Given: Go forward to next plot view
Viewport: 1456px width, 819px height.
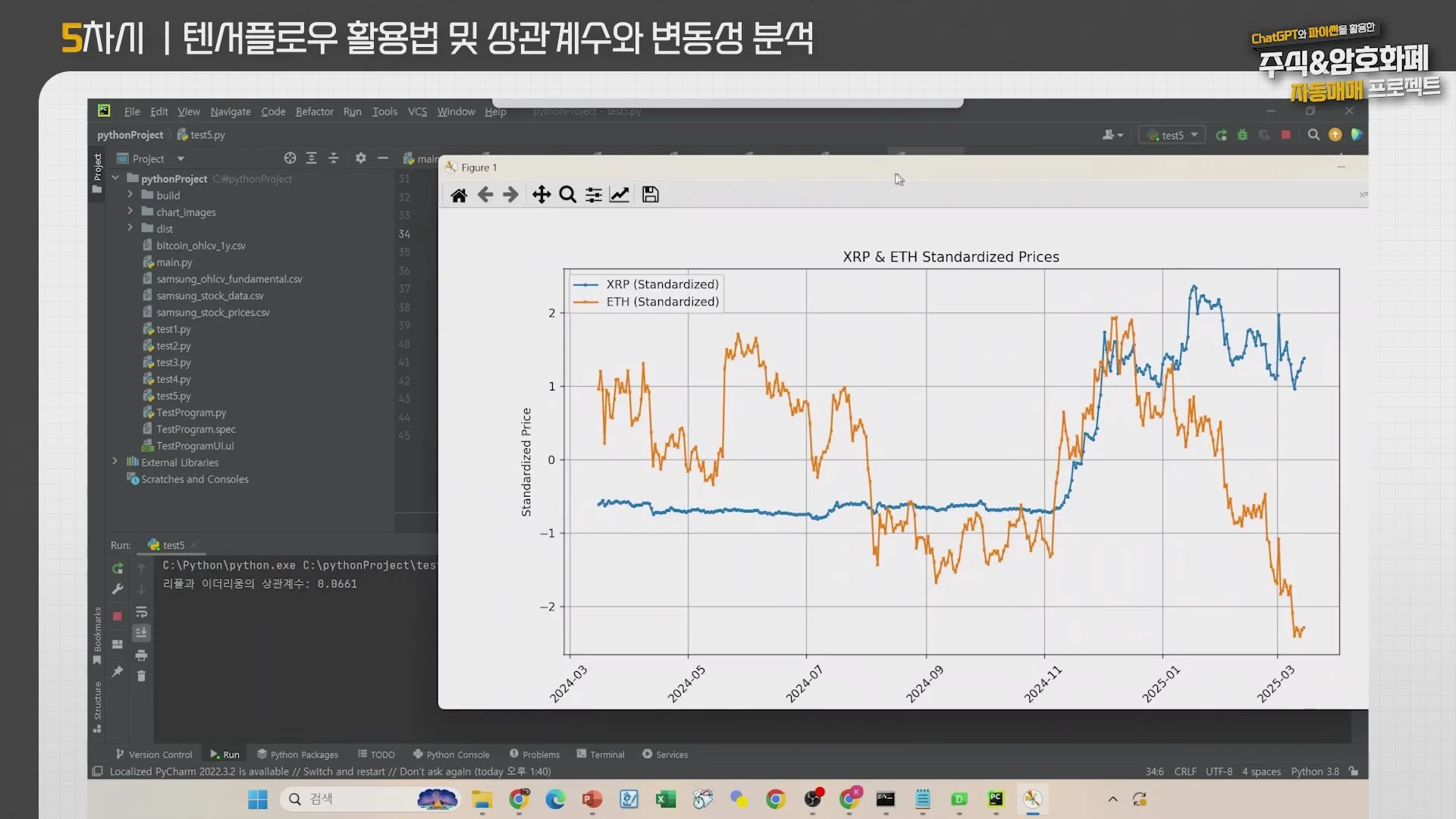Looking at the screenshot, I should [x=511, y=195].
